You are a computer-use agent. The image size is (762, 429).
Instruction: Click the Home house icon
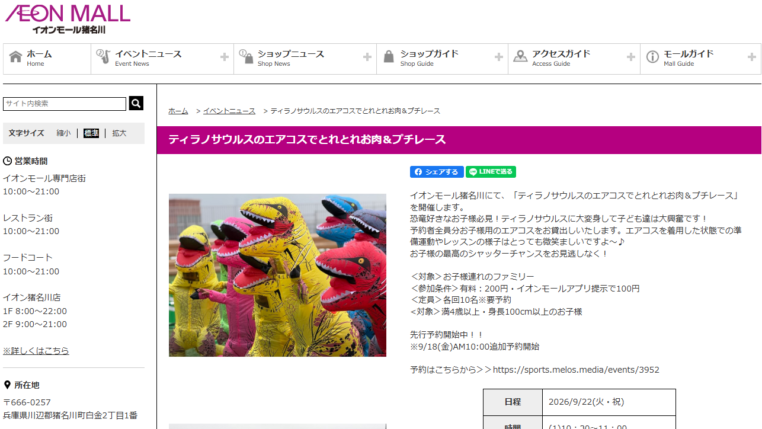point(16,57)
